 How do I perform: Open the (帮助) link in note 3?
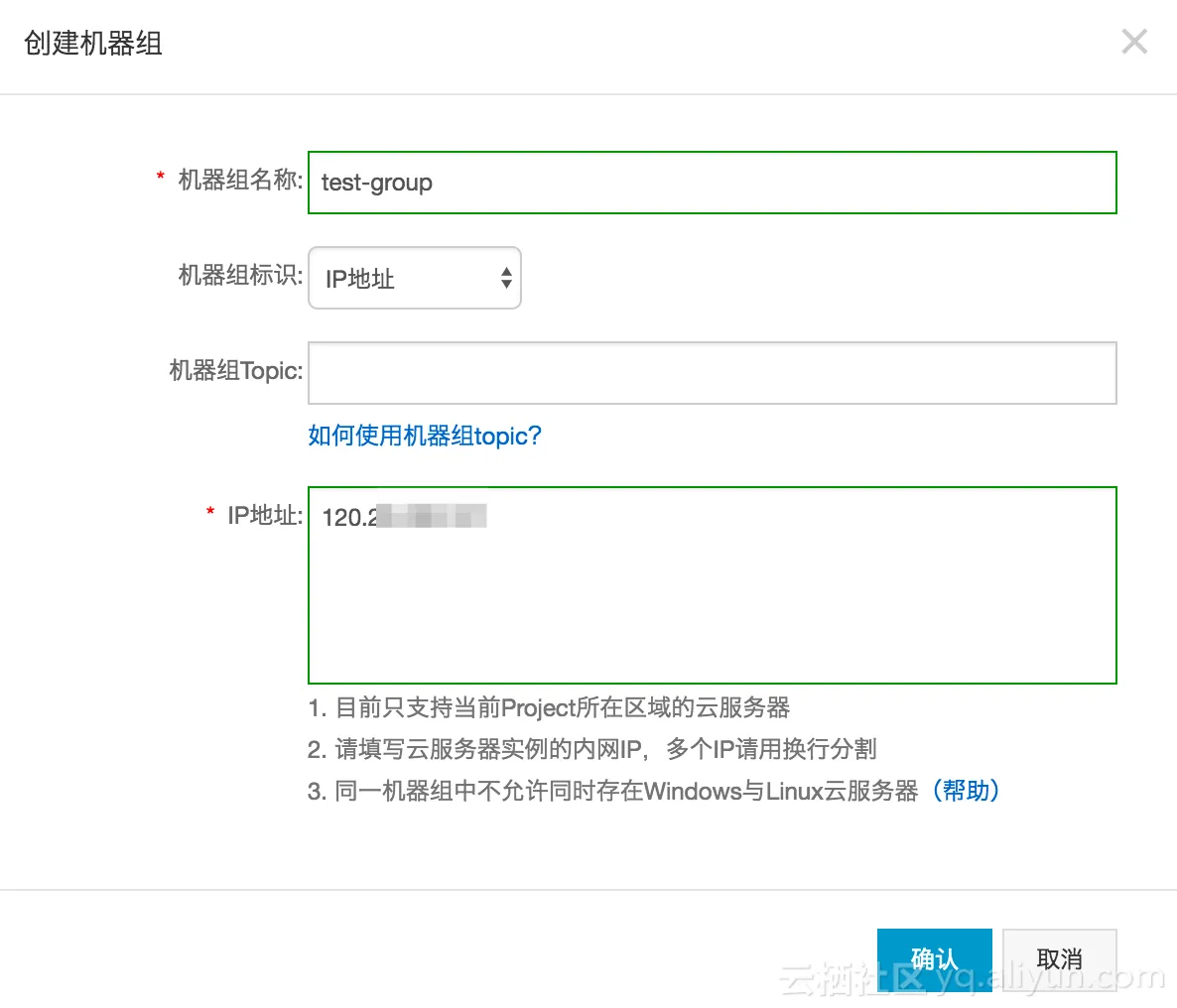966,791
